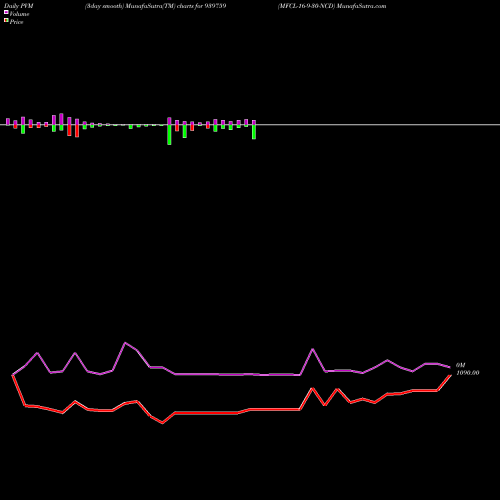Click the '(3day smooth) MunafaSutra(TM) charts for 939759' heading
The image size is (500, 500).
coord(156,6)
